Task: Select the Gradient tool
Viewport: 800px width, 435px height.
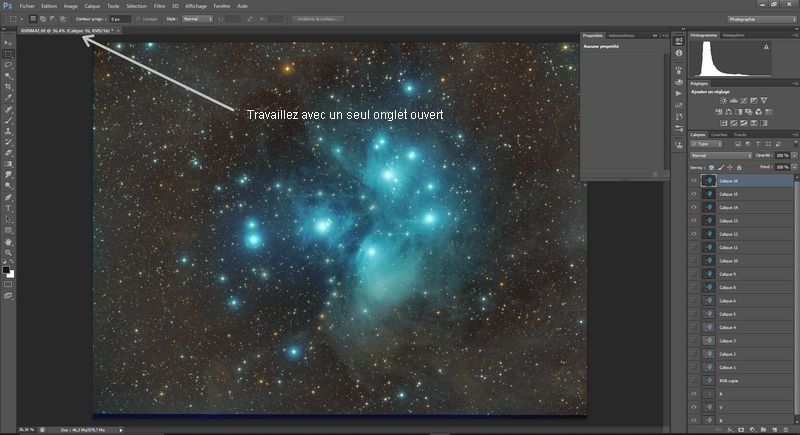Action: coord(8,164)
